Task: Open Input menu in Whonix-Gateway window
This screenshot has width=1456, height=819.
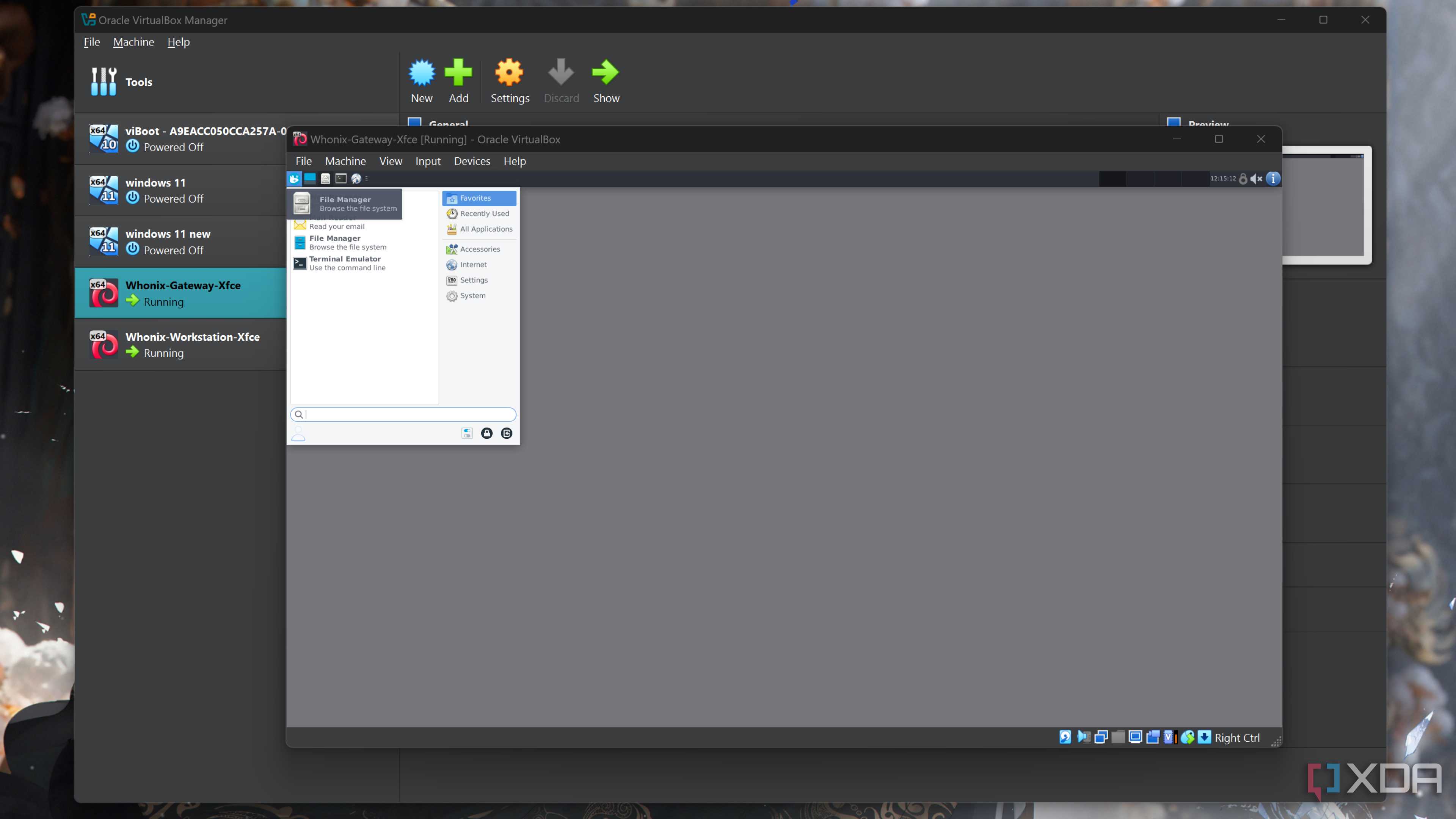Action: [x=428, y=161]
